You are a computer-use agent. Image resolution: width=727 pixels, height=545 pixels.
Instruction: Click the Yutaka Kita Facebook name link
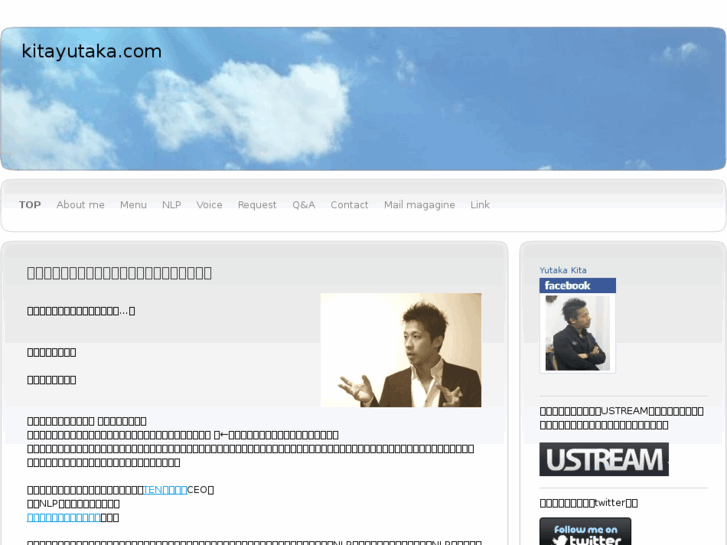click(x=563, y=270)
